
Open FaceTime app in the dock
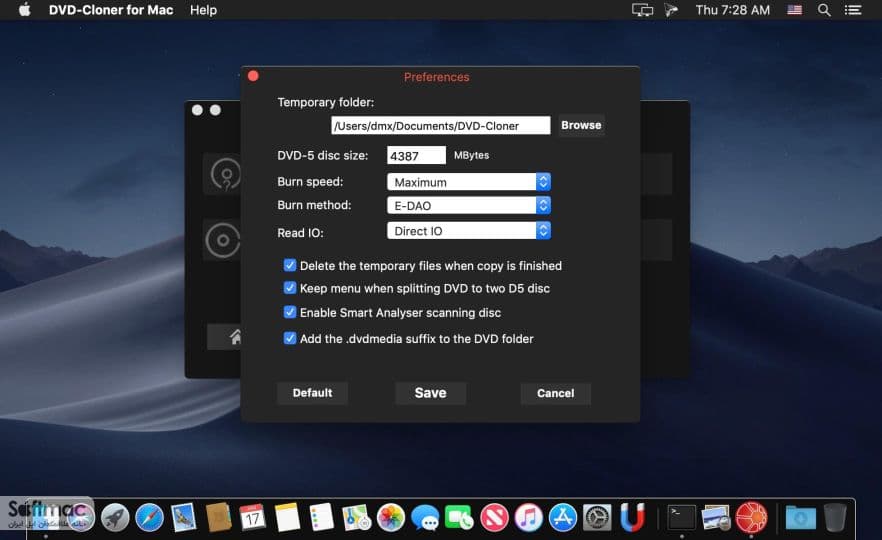(460, 517)
